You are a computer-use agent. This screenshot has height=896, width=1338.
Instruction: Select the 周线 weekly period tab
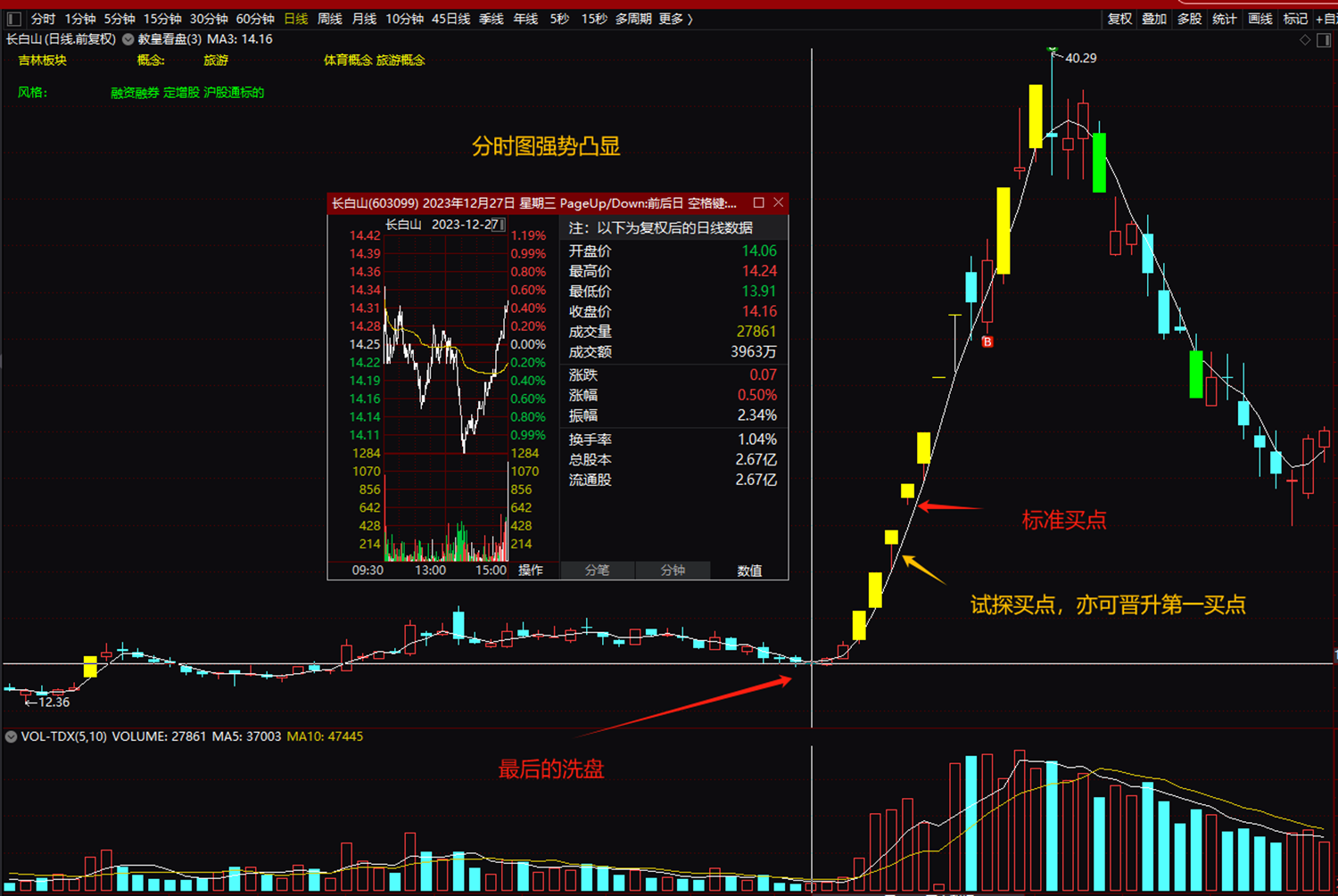[x=330, y=19]
